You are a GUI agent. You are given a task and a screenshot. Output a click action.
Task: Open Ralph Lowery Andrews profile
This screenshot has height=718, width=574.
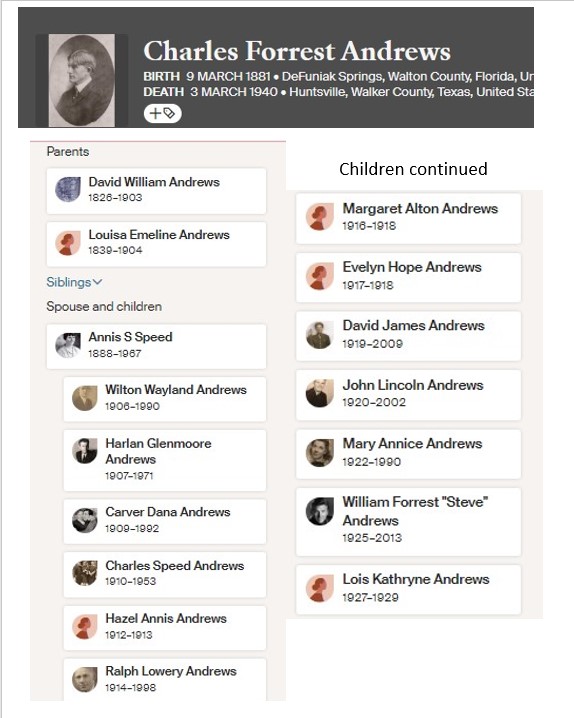tap(165, 679)
